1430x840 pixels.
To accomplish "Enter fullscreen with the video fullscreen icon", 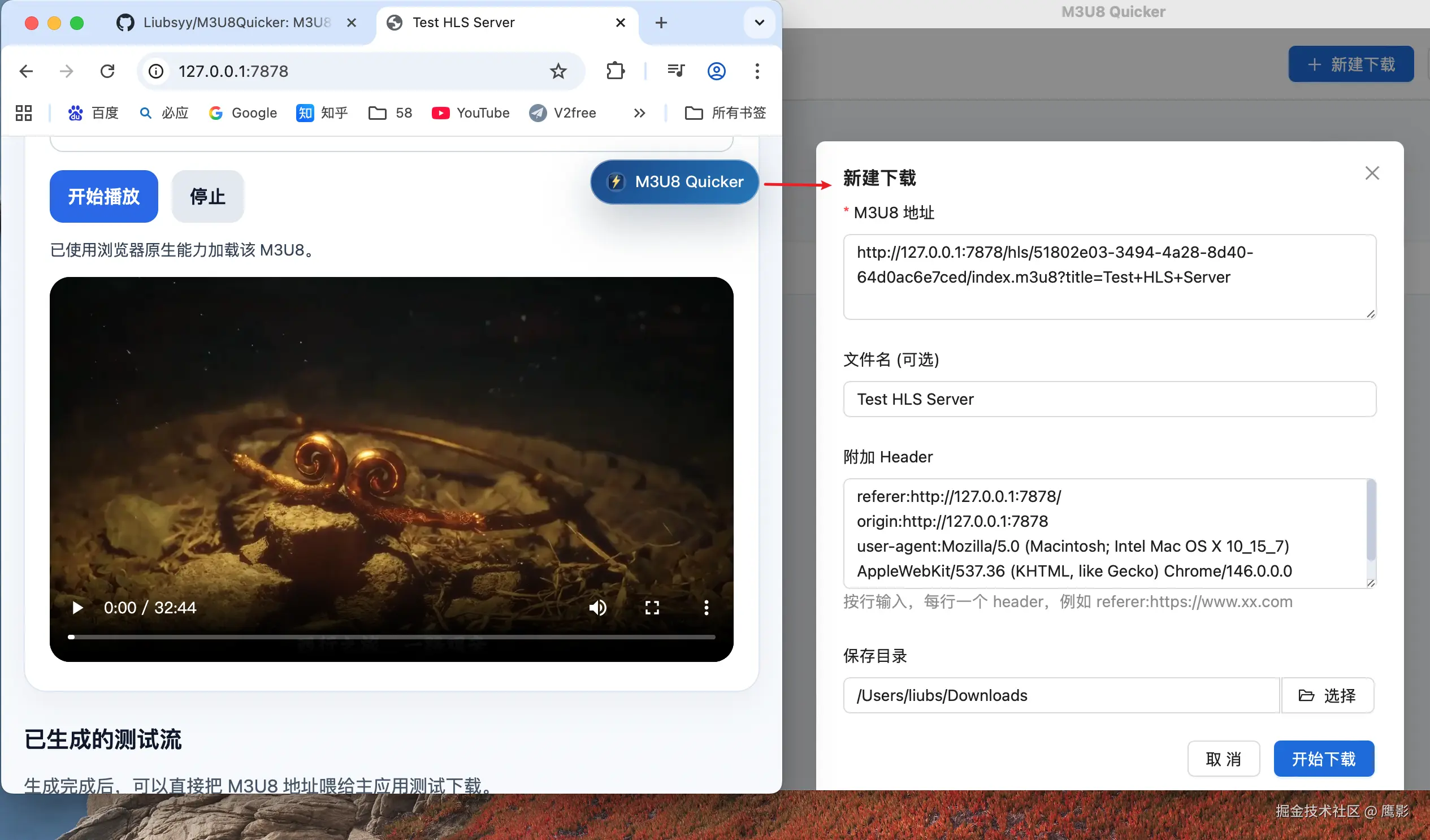I will tap(652, 607).
